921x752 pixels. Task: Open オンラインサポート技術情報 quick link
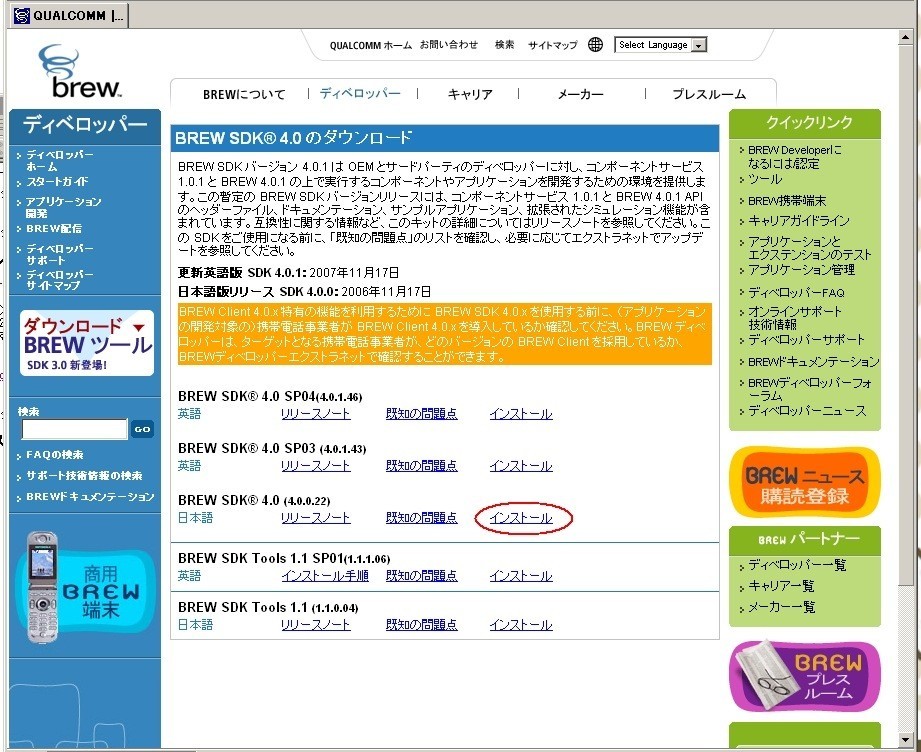coord(795,318)
